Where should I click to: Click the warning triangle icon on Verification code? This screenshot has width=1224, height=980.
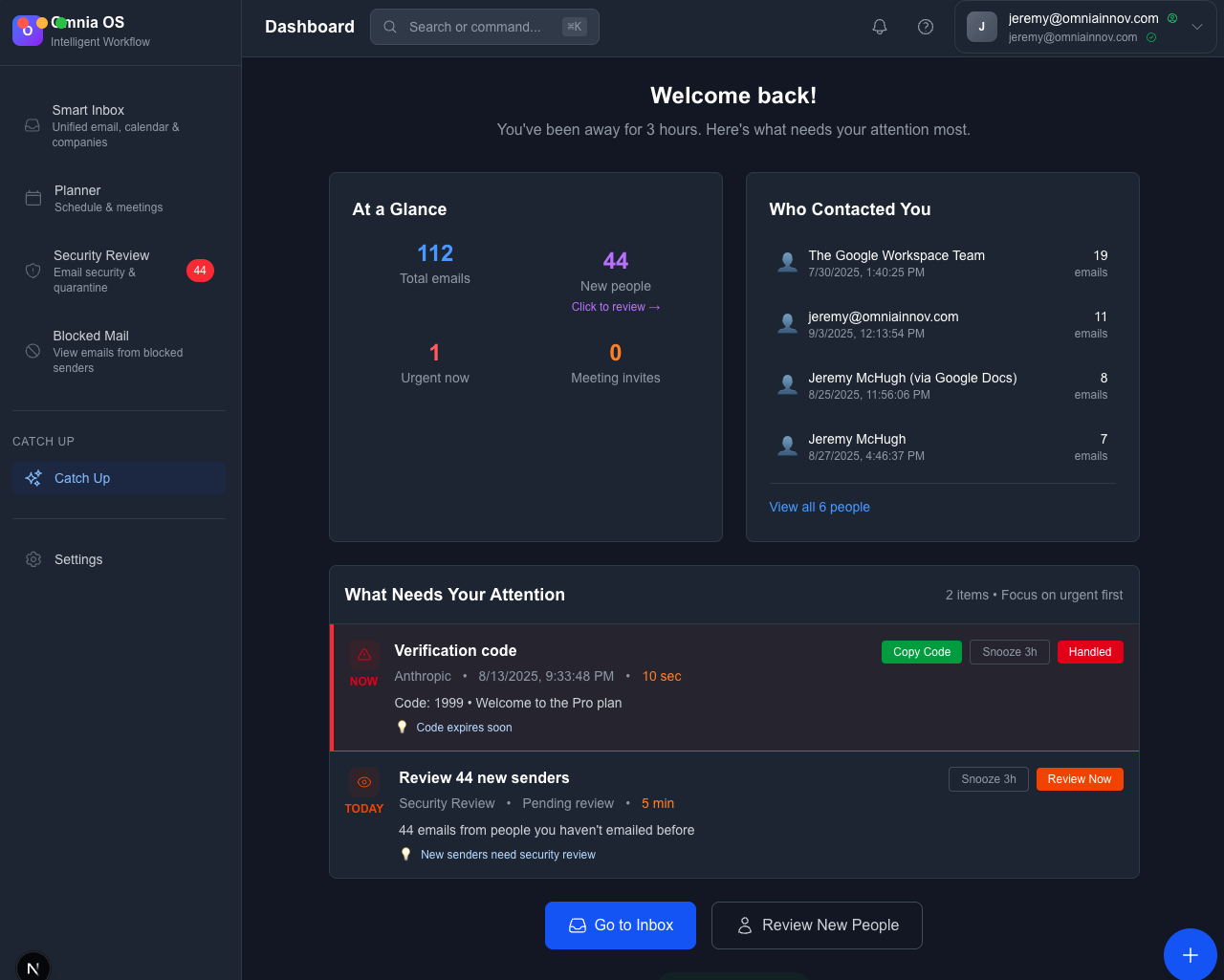[x=364, y=655]
